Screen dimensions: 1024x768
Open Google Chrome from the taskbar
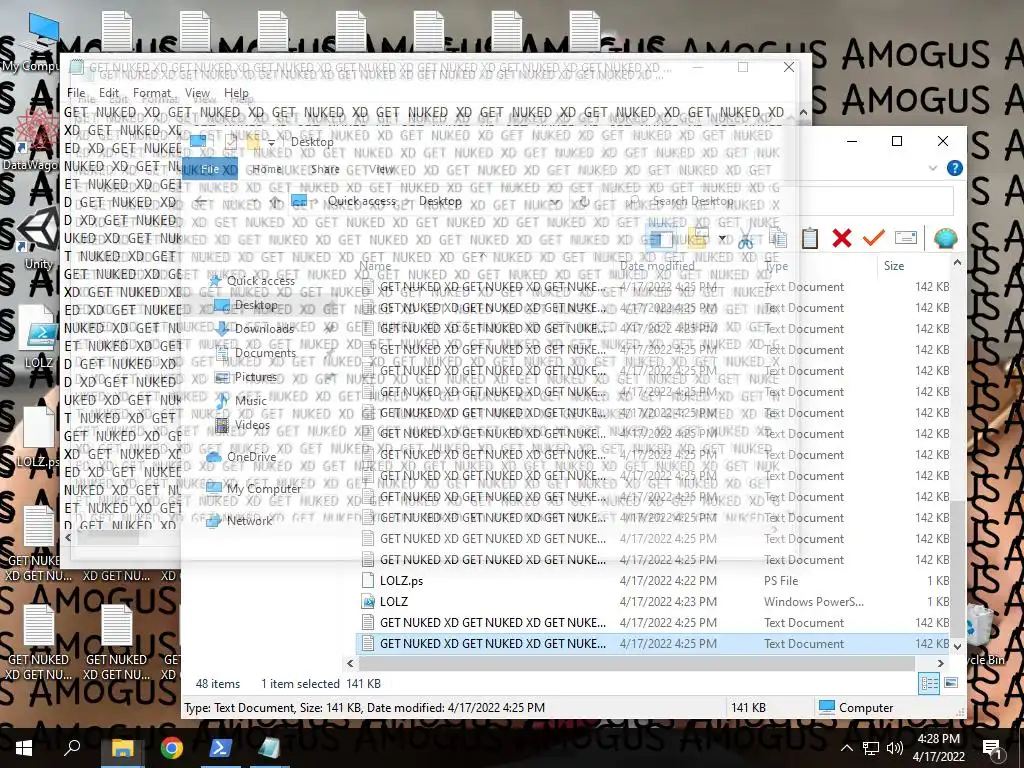(172, 748)
